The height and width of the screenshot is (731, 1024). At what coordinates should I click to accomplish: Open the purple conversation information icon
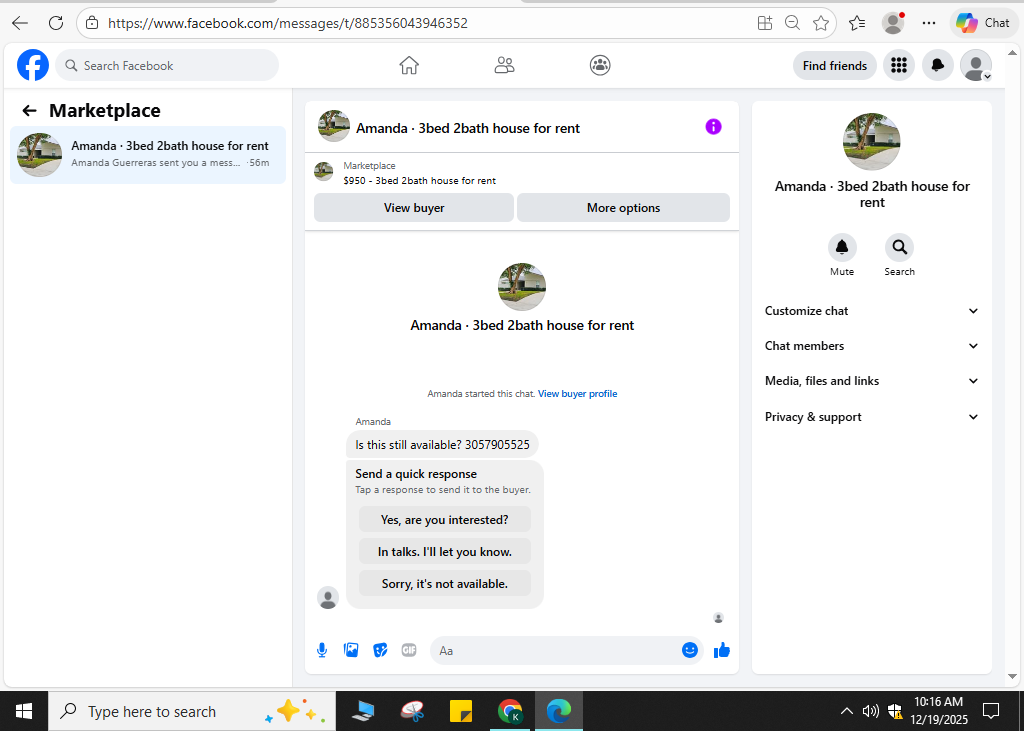coord(713,127)
